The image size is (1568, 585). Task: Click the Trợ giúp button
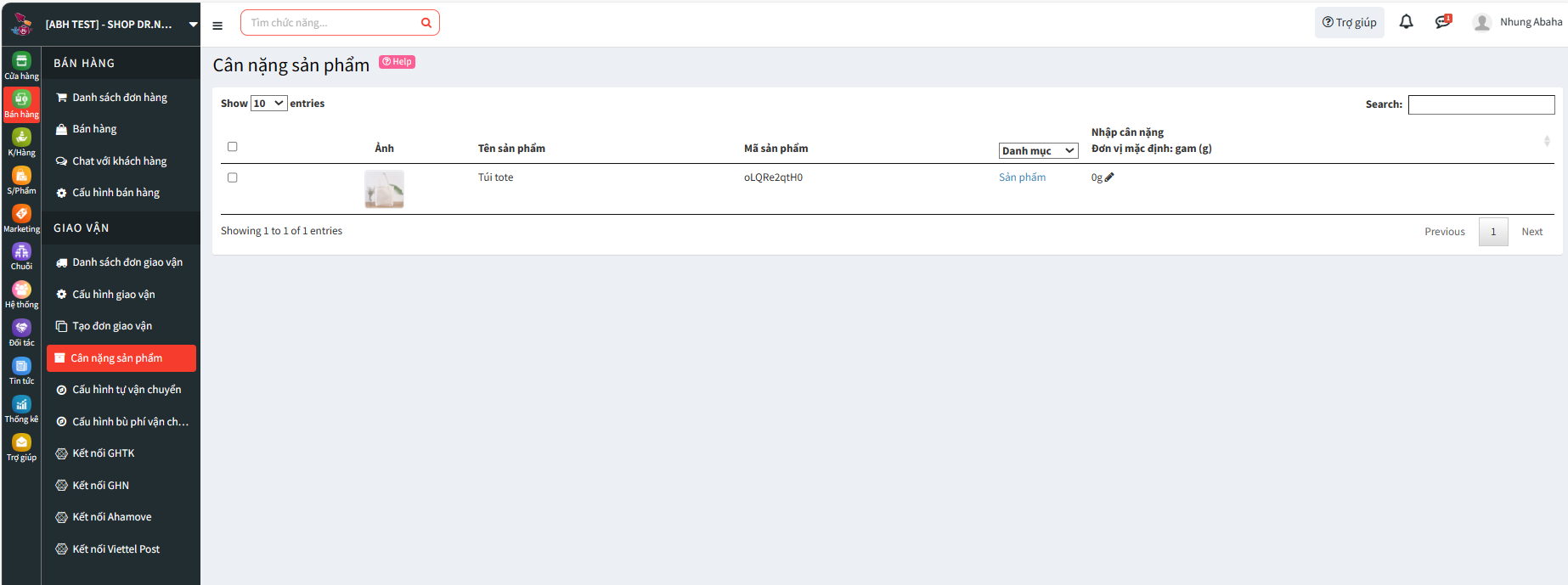click(x=1349, y=23)
